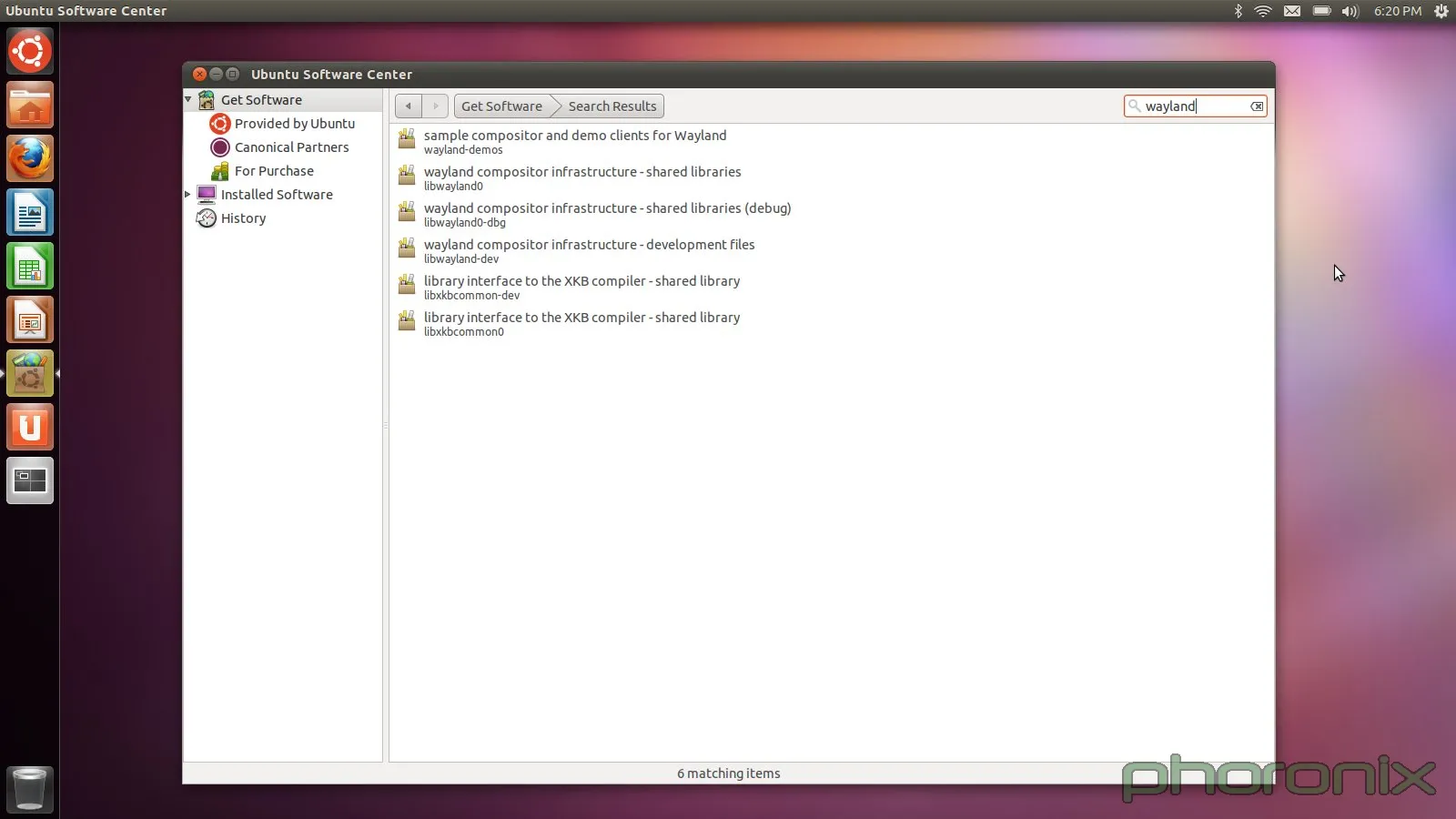Go forward with the right arrow button
Image resolution: width=1456 pixels, height=819 pixels.
click(x=435, y=106)
